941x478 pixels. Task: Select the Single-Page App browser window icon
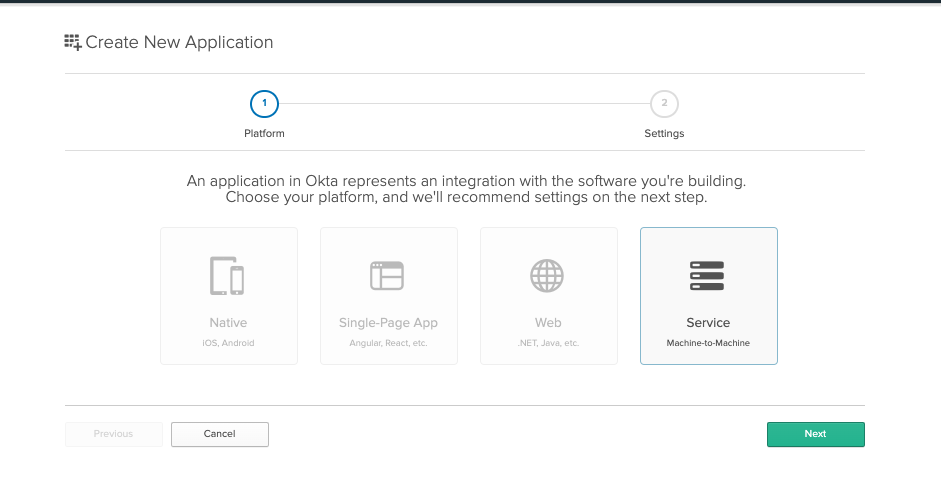pos(387,275)
